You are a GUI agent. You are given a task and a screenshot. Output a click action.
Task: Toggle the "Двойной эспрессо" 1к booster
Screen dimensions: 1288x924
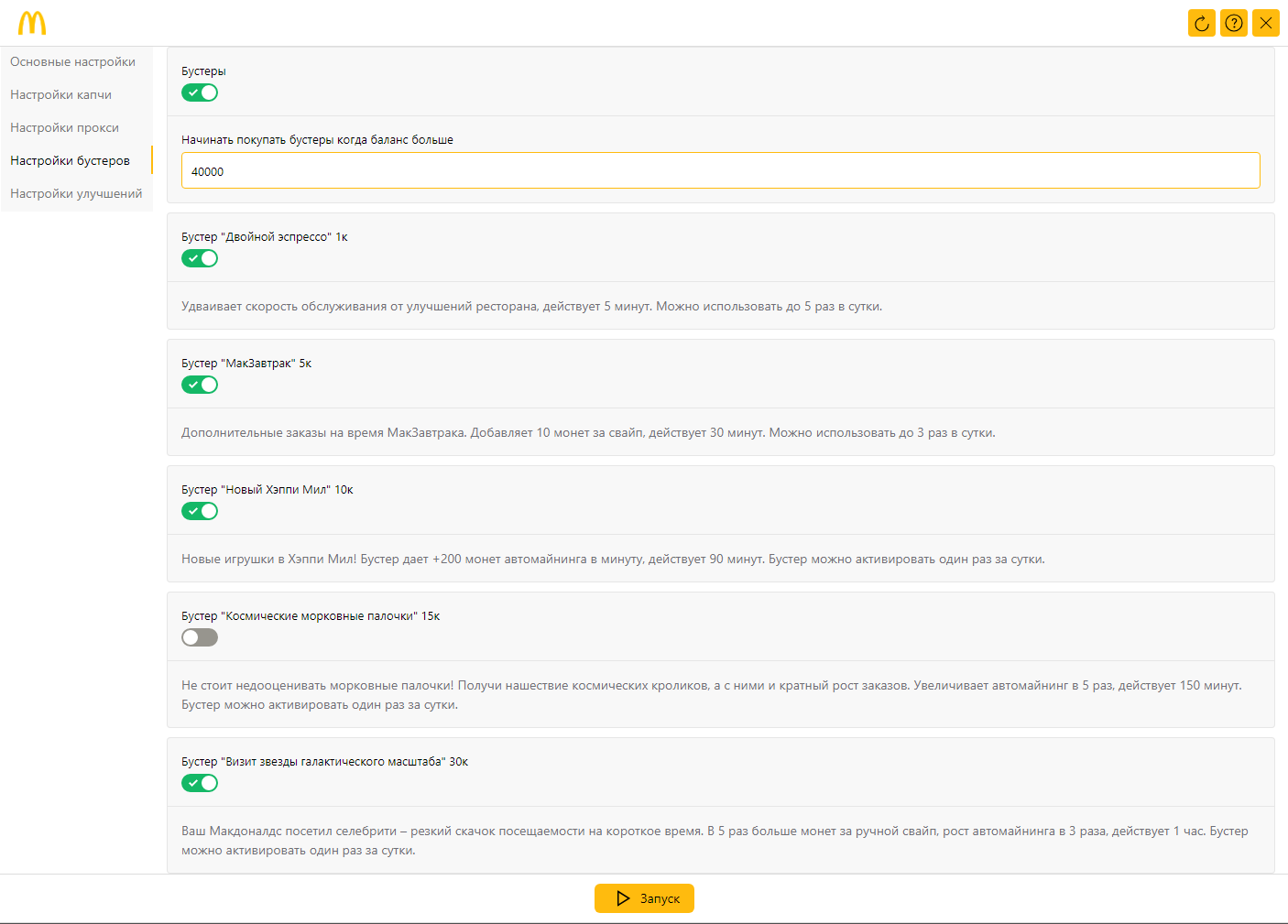pyautogui.click(x=200, y=258)
